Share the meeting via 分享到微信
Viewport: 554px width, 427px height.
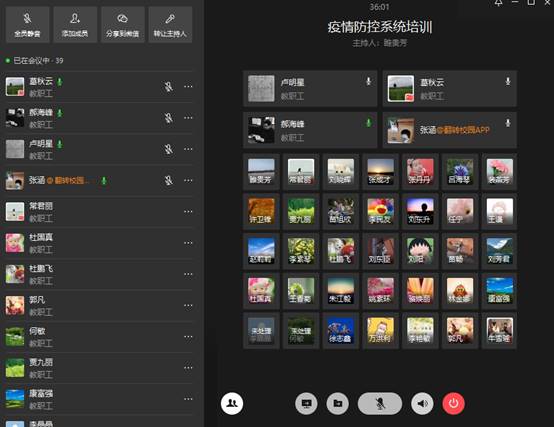click(x=123, y=24)
